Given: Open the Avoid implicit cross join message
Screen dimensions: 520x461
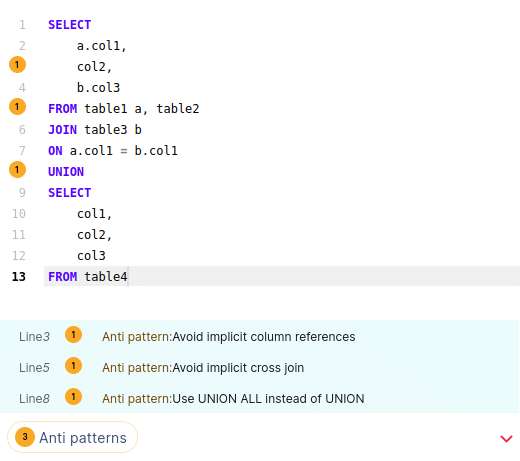Looking at the screenshot, I should 203,368.
